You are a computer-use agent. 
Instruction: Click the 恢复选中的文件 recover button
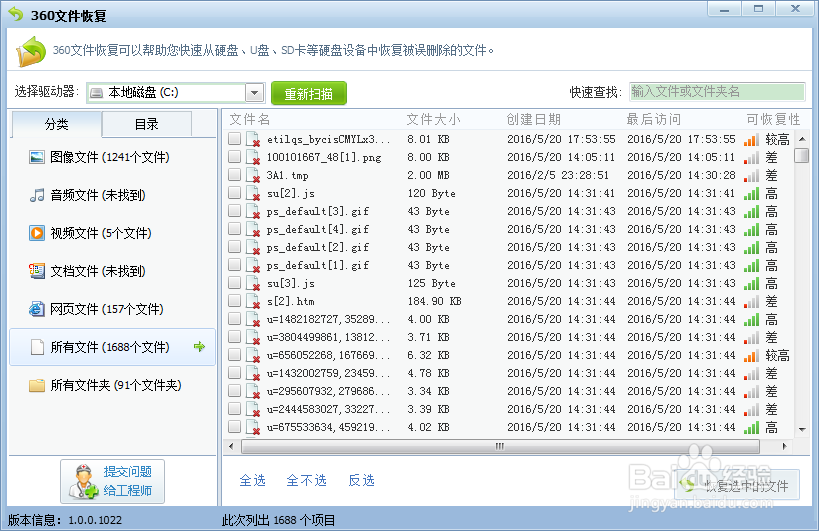coord(737,486)
